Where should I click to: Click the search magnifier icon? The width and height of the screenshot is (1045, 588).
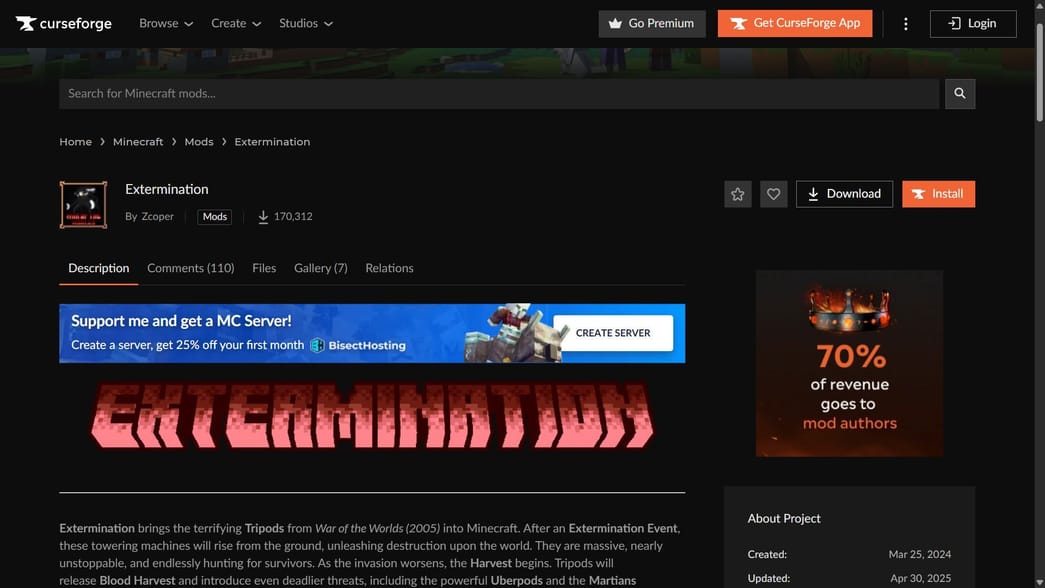pyautogui.click(x=959, y=93)
